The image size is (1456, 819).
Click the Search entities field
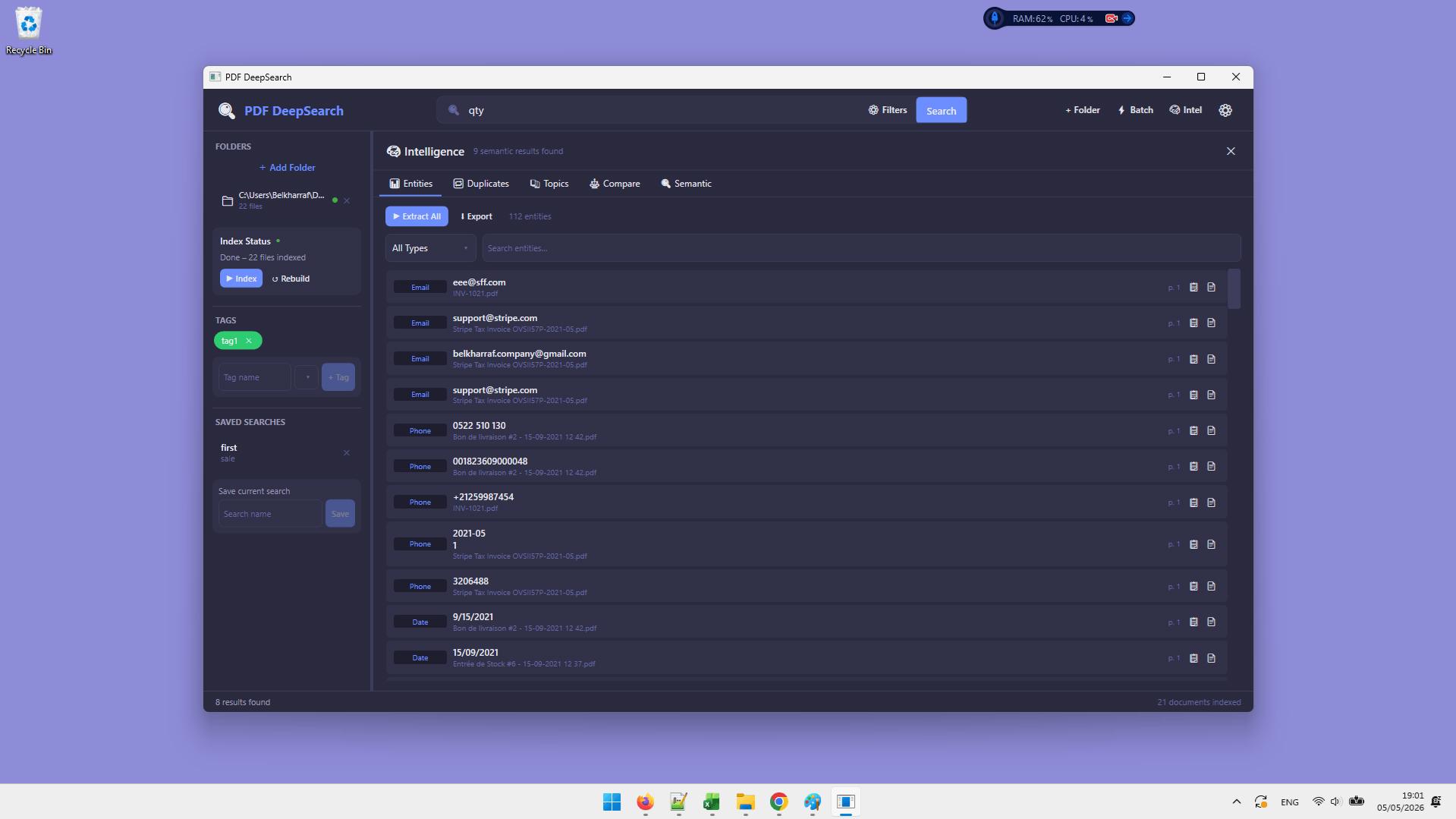tap(861, 248)
